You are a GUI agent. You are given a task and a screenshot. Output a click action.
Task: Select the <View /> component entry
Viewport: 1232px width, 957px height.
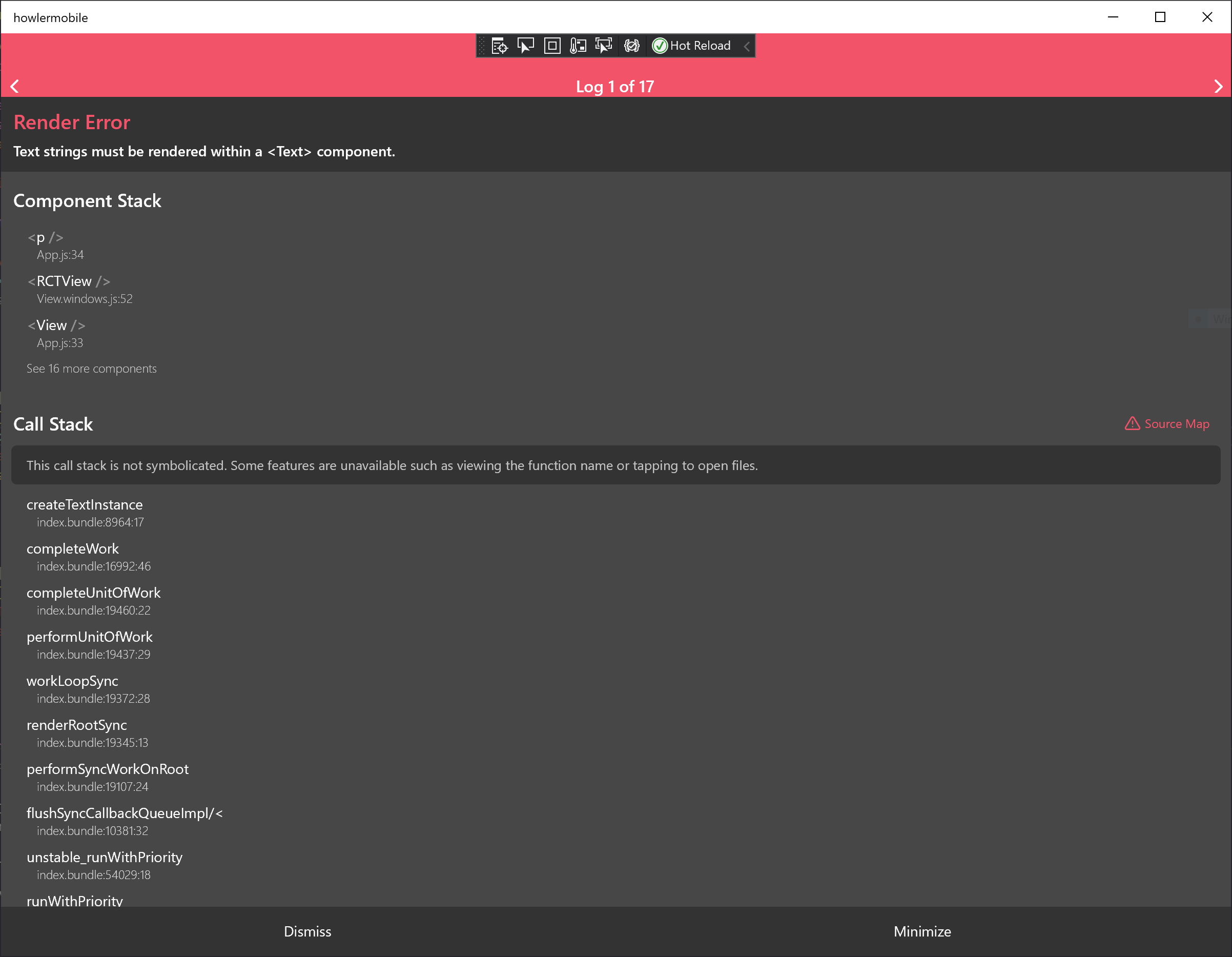(56, 325)
